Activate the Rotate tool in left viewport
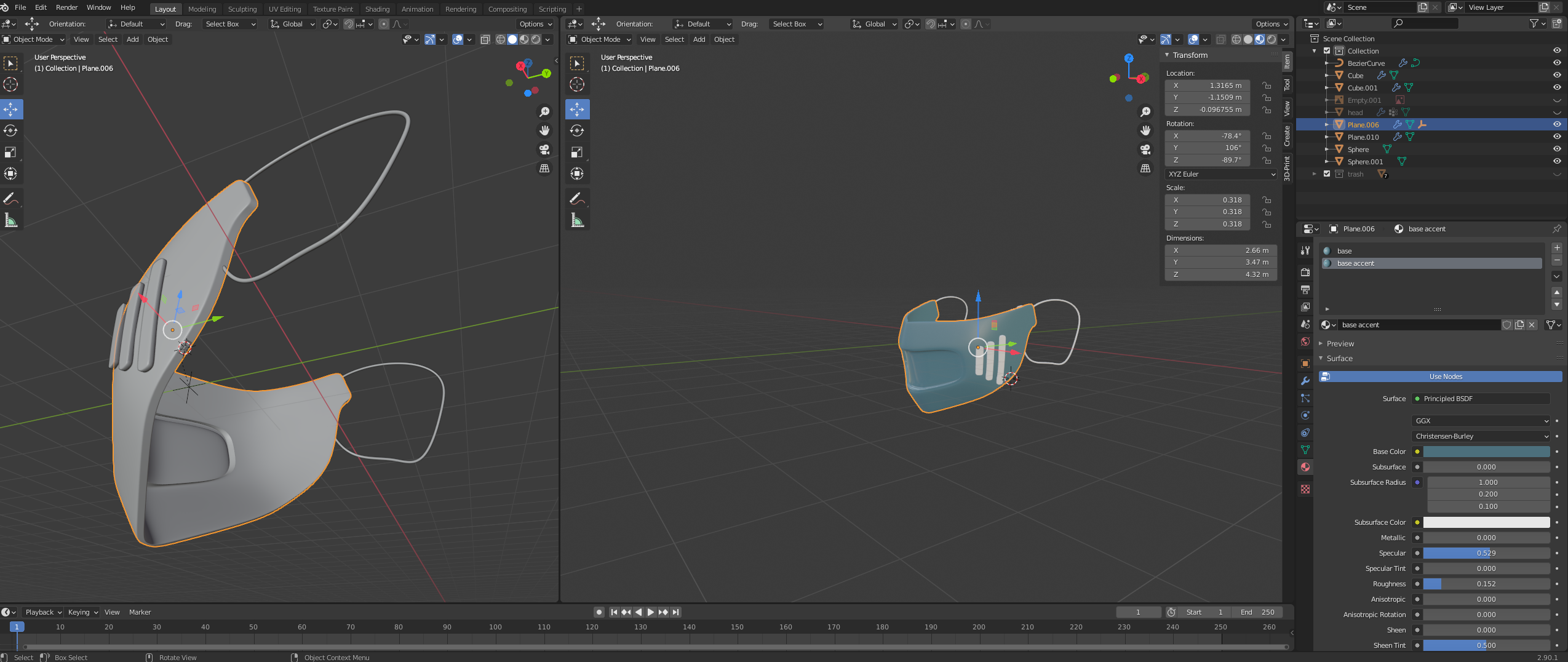The width and height of the screenshot is (1568, 662). coord(10,130)
